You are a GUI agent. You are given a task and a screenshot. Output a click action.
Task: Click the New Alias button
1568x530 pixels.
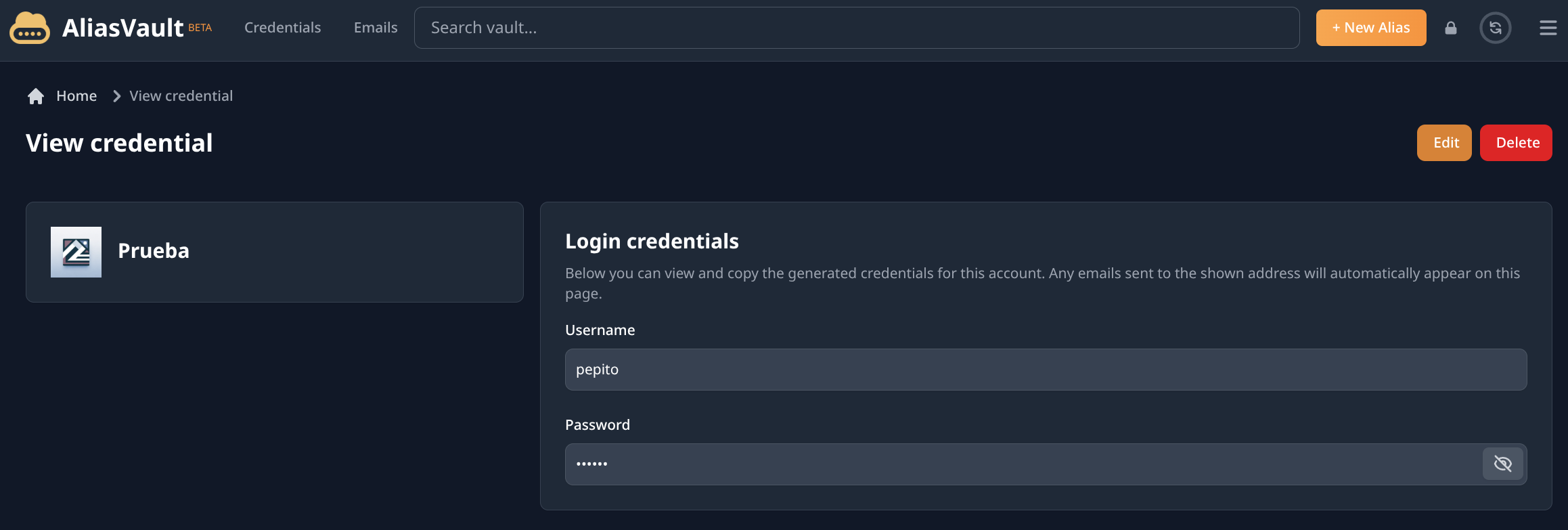[x=1370, y=28]
